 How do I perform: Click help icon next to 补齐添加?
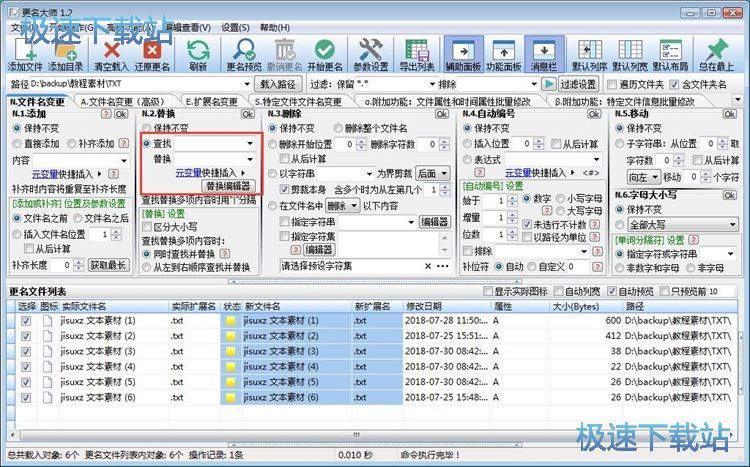tap(123, 143)
